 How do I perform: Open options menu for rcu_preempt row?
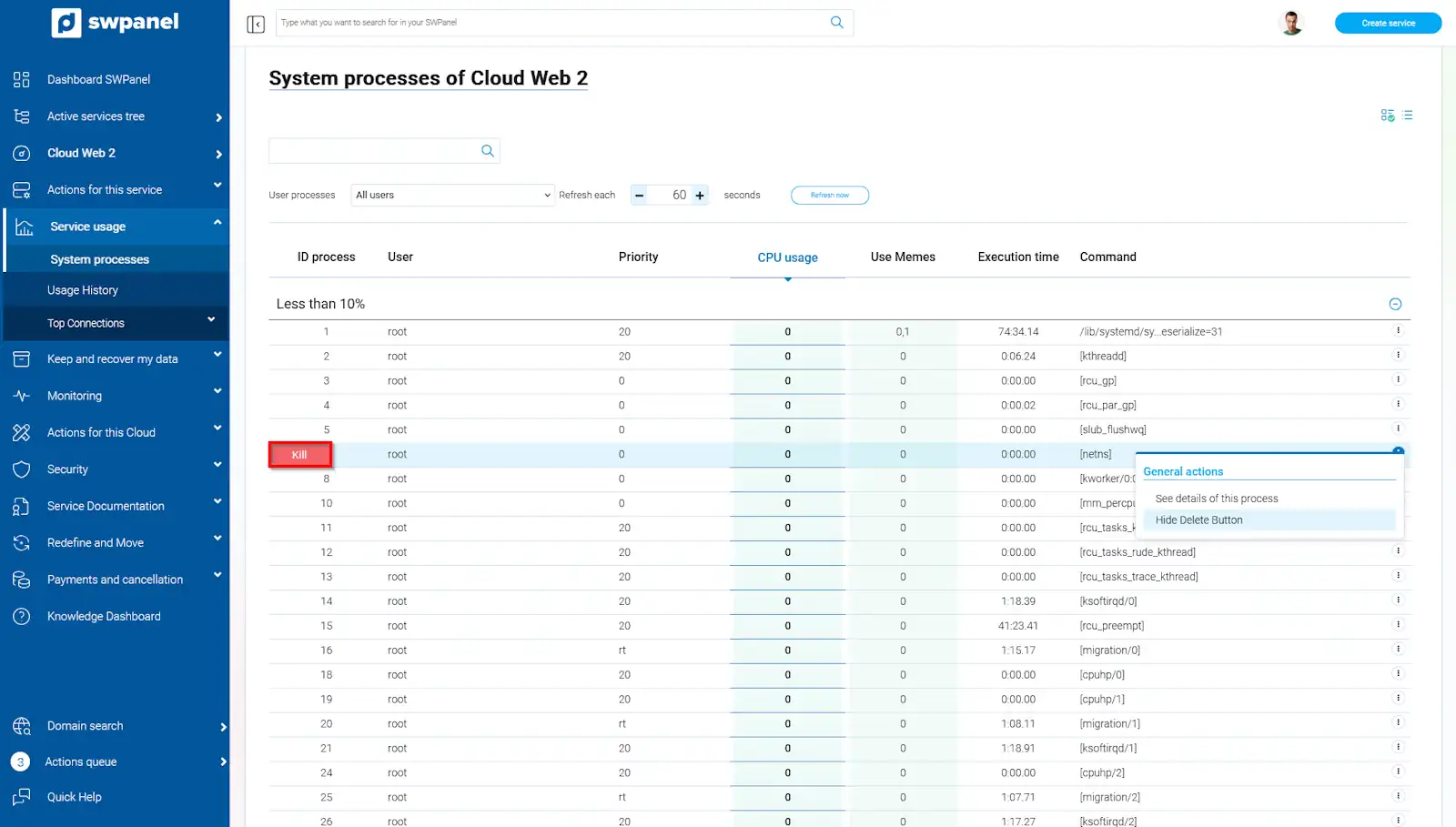coord(1398,624)
